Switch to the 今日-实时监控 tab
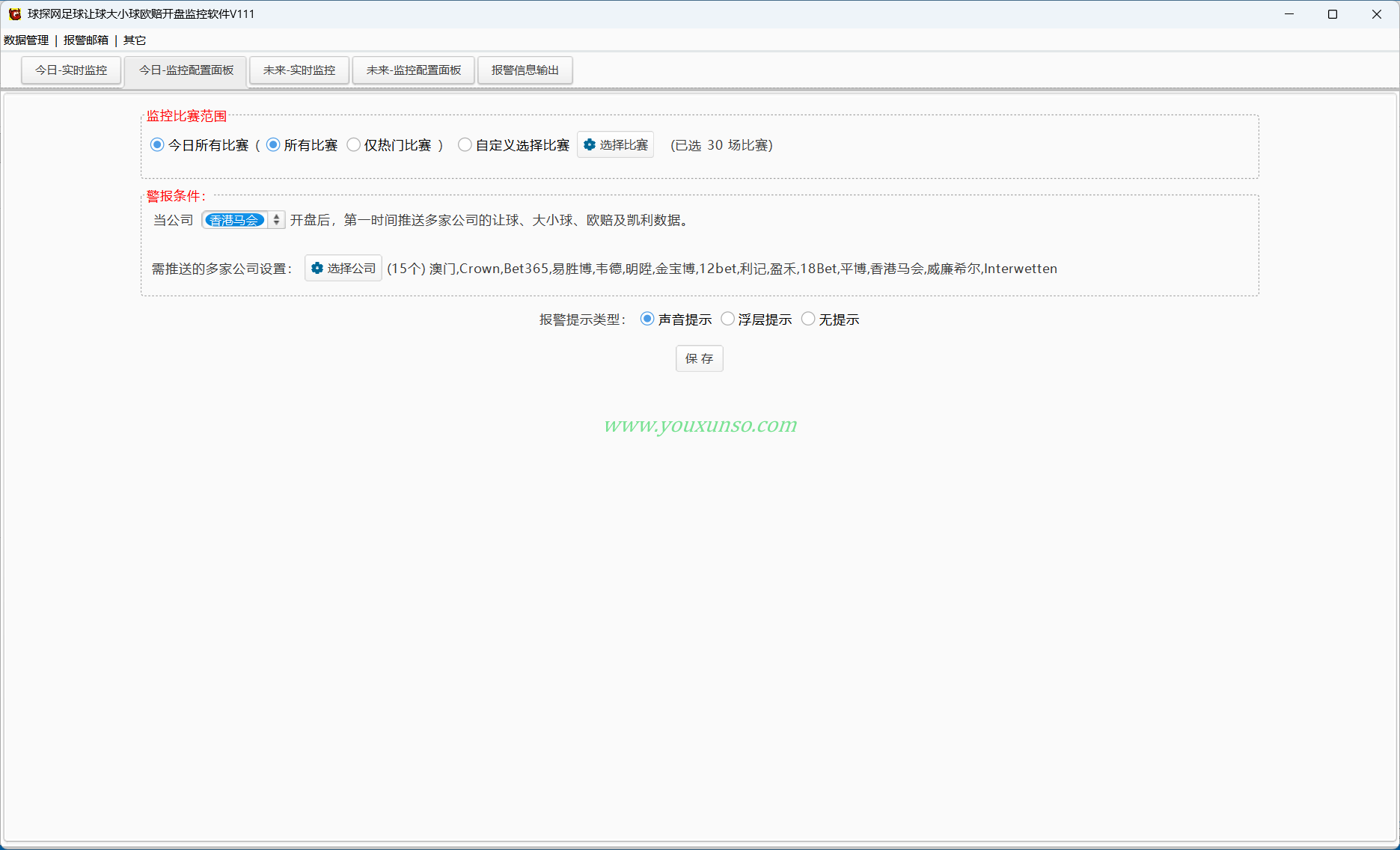 (x=71, y=70)
